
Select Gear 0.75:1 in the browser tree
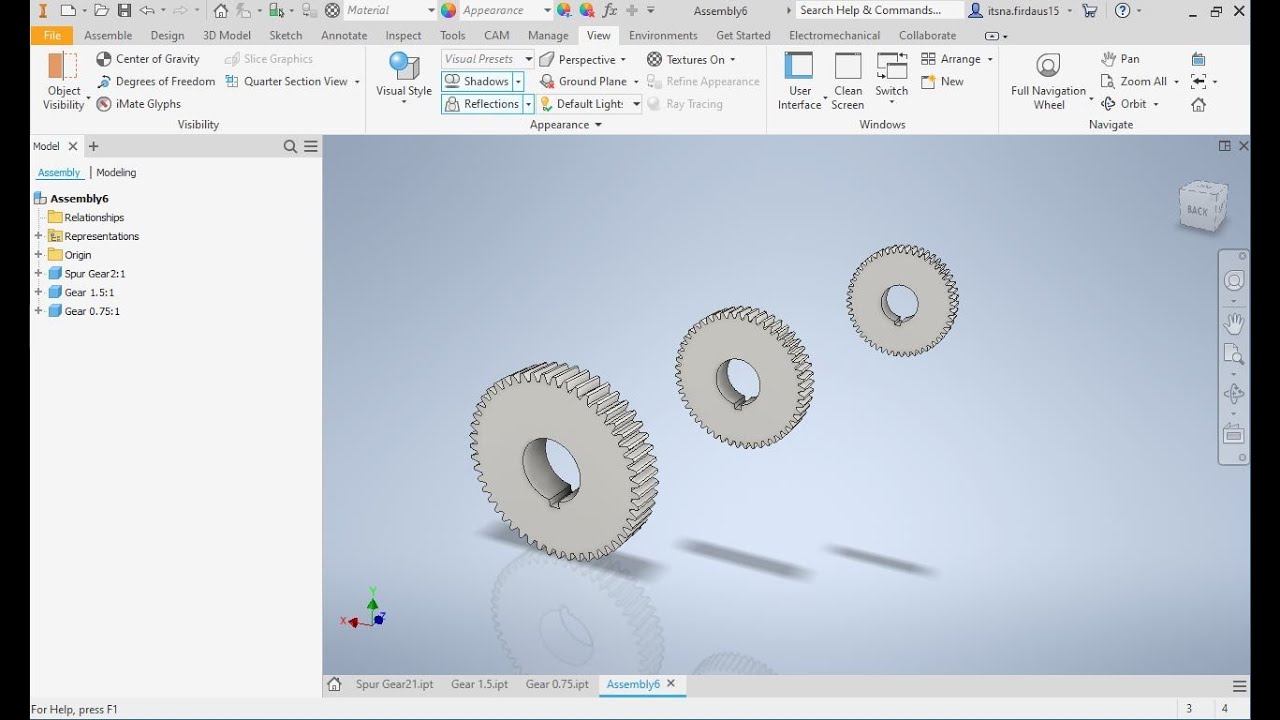click(x=92, y=311)
